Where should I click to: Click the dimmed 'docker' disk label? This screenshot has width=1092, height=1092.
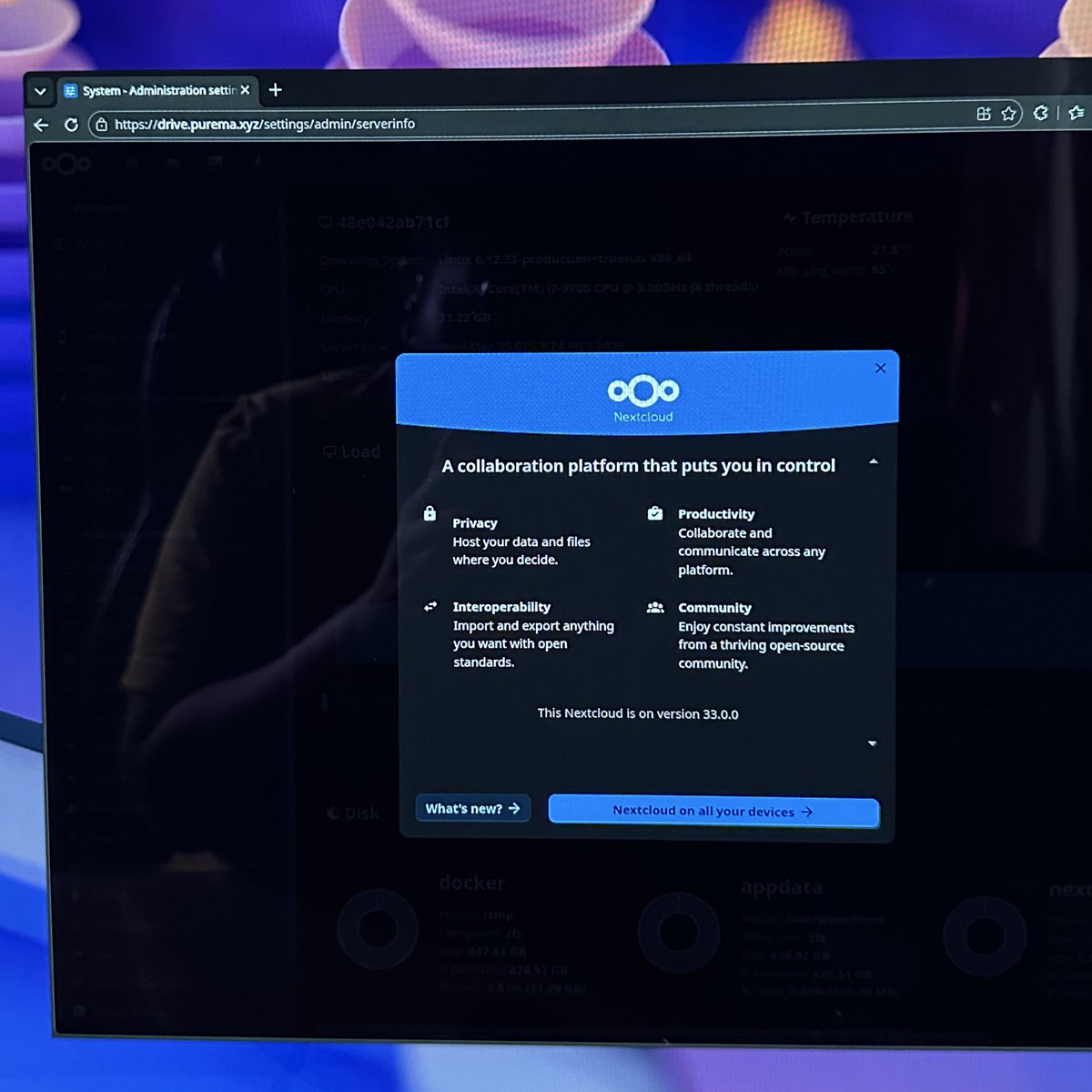coord(471,883)
